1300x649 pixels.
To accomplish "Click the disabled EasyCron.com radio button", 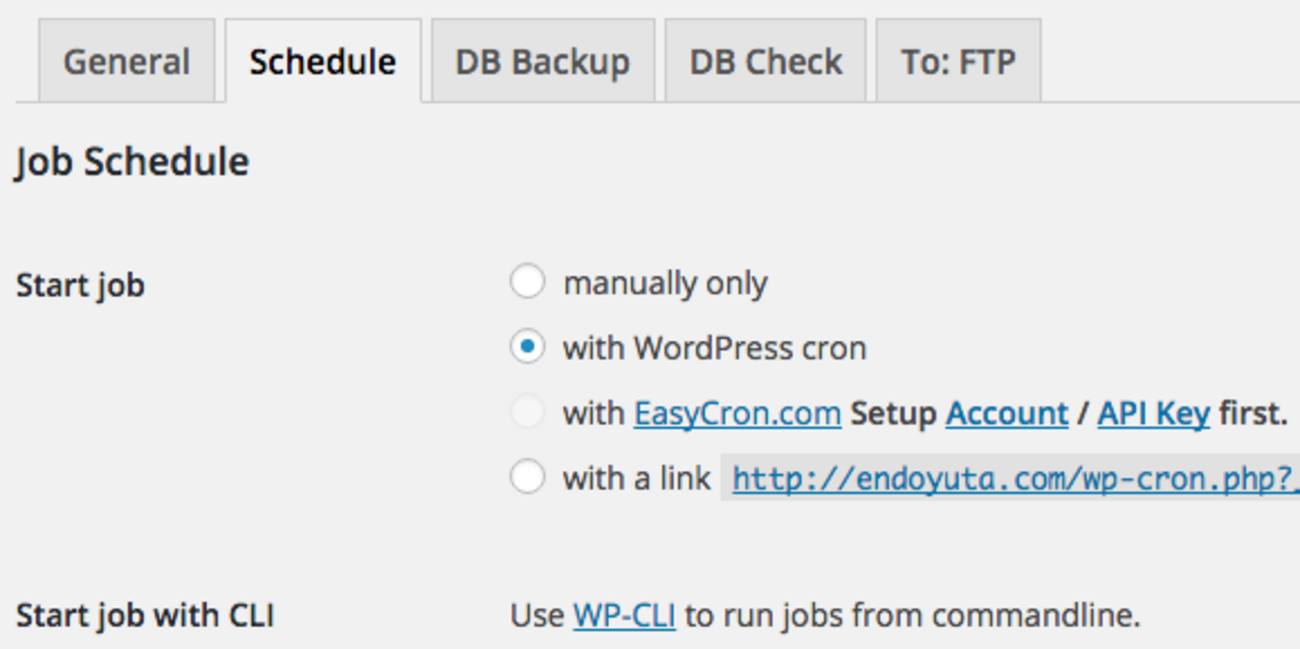I will [528, 413].
